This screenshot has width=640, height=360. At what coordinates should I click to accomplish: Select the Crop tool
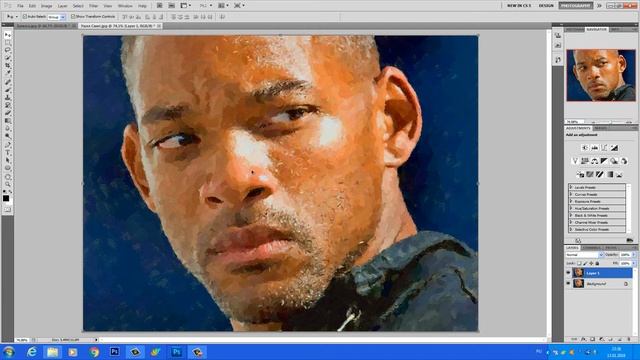pos(7,65)
